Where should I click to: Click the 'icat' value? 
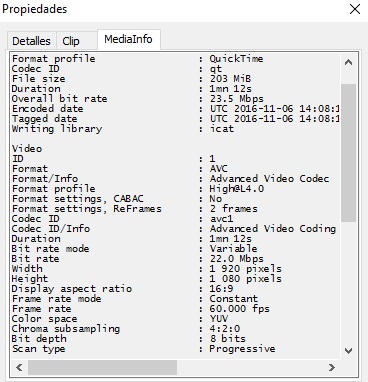222,129
